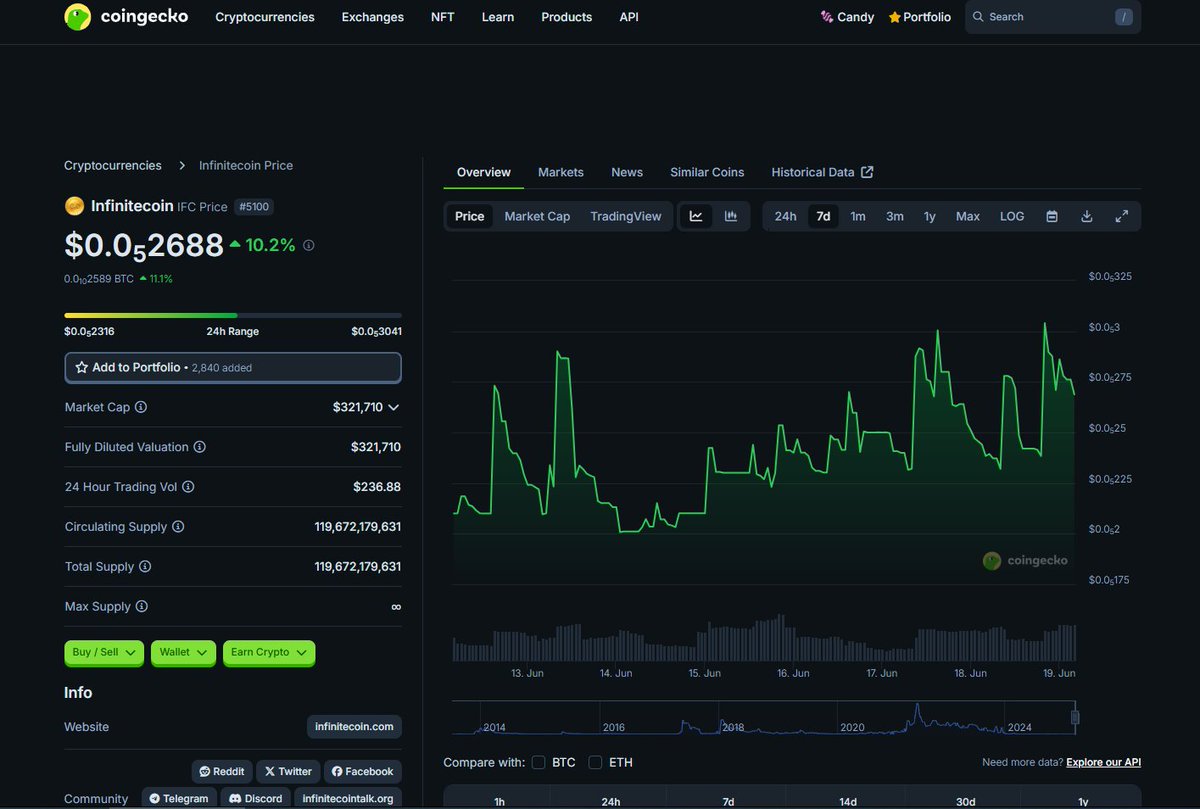Open the API nav link

point(629,17)
